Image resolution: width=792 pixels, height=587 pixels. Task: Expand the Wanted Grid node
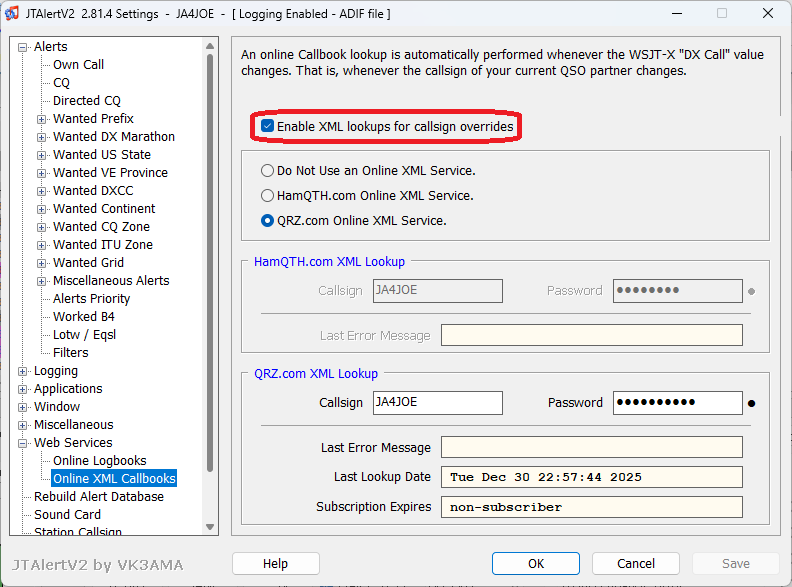tap(41, 263)
